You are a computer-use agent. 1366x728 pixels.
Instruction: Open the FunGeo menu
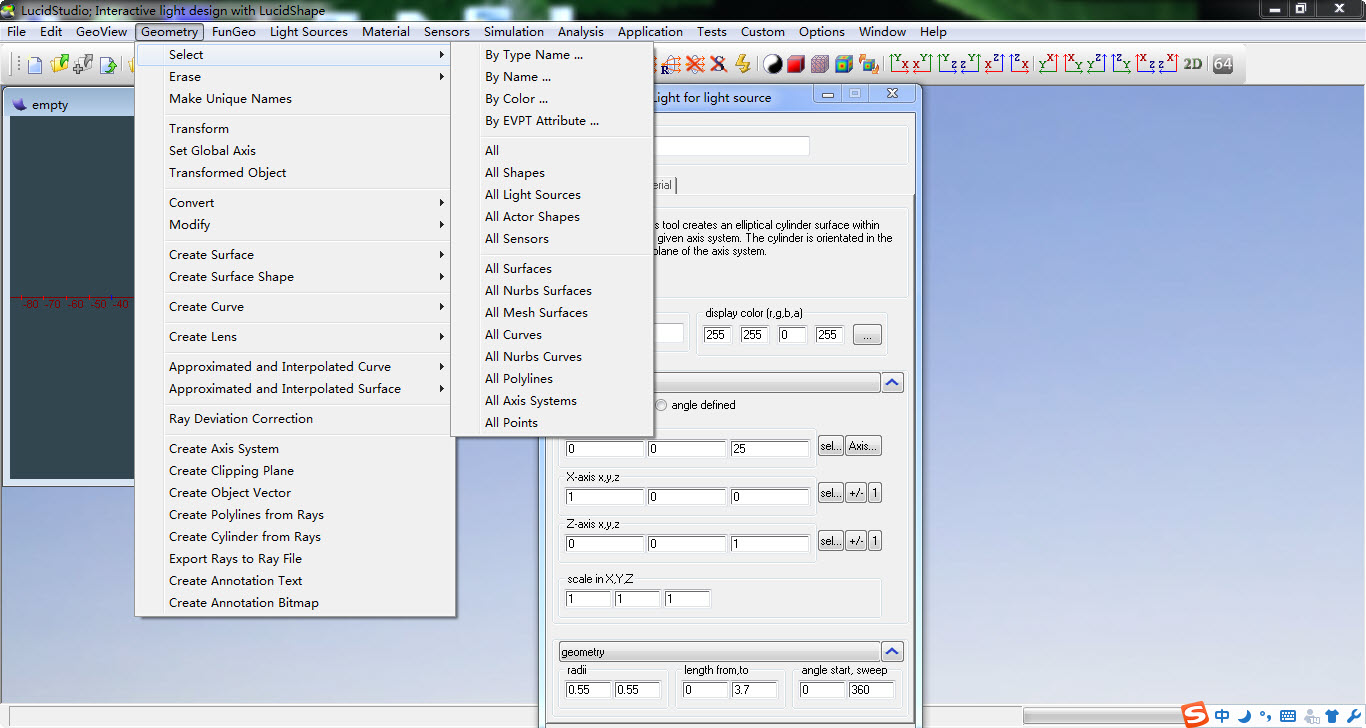click(234, 32)
